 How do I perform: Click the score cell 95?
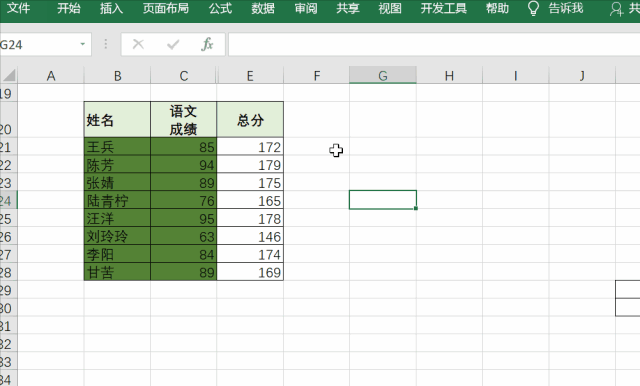coord(183,218)
